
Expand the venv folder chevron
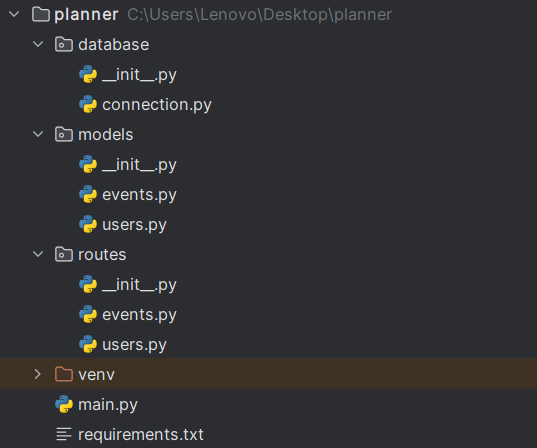point(37,374)
